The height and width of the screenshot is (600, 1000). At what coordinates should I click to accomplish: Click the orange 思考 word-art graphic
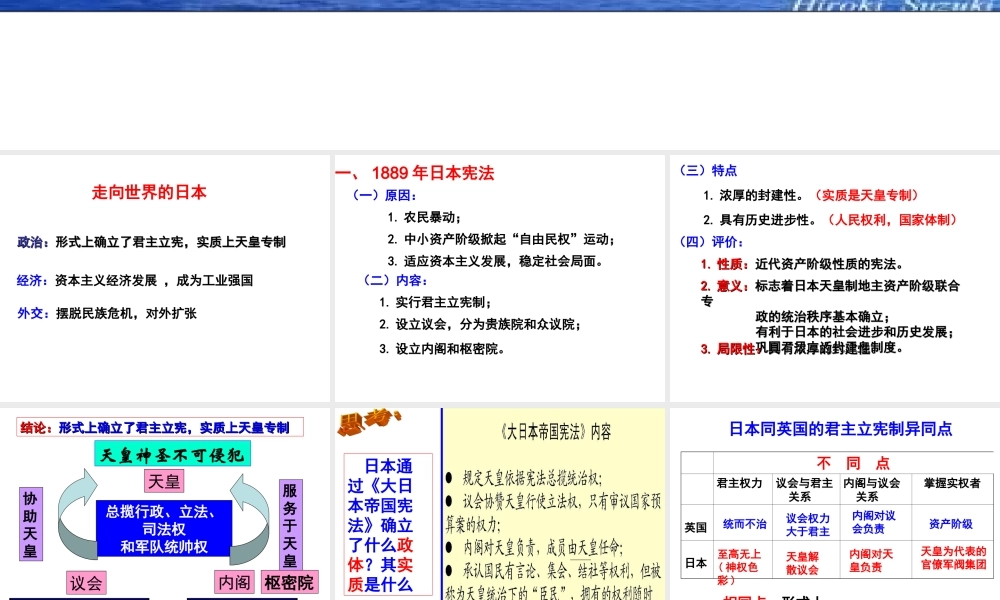coord(369,423)
